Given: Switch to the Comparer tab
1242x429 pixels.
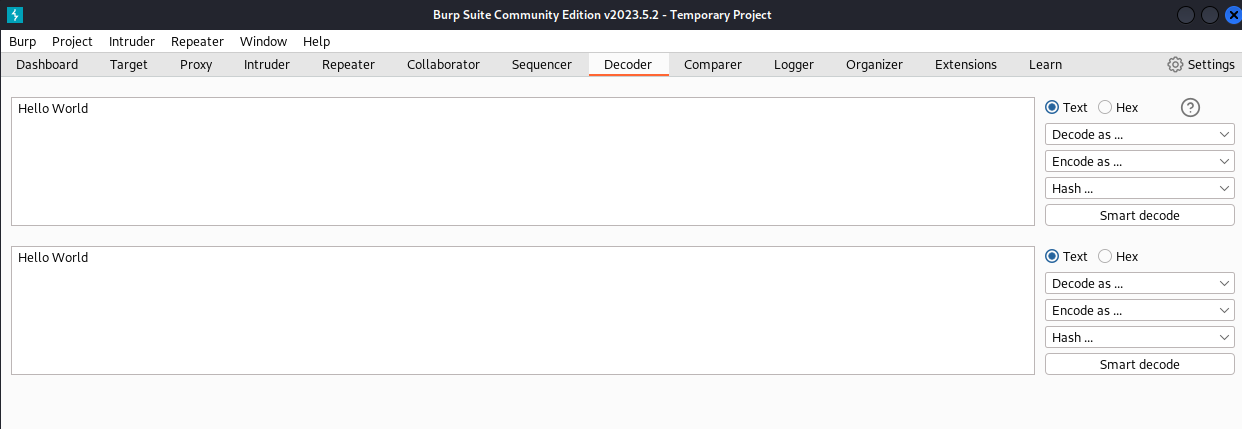Looking at the screenshot, I should pos(713,64).
